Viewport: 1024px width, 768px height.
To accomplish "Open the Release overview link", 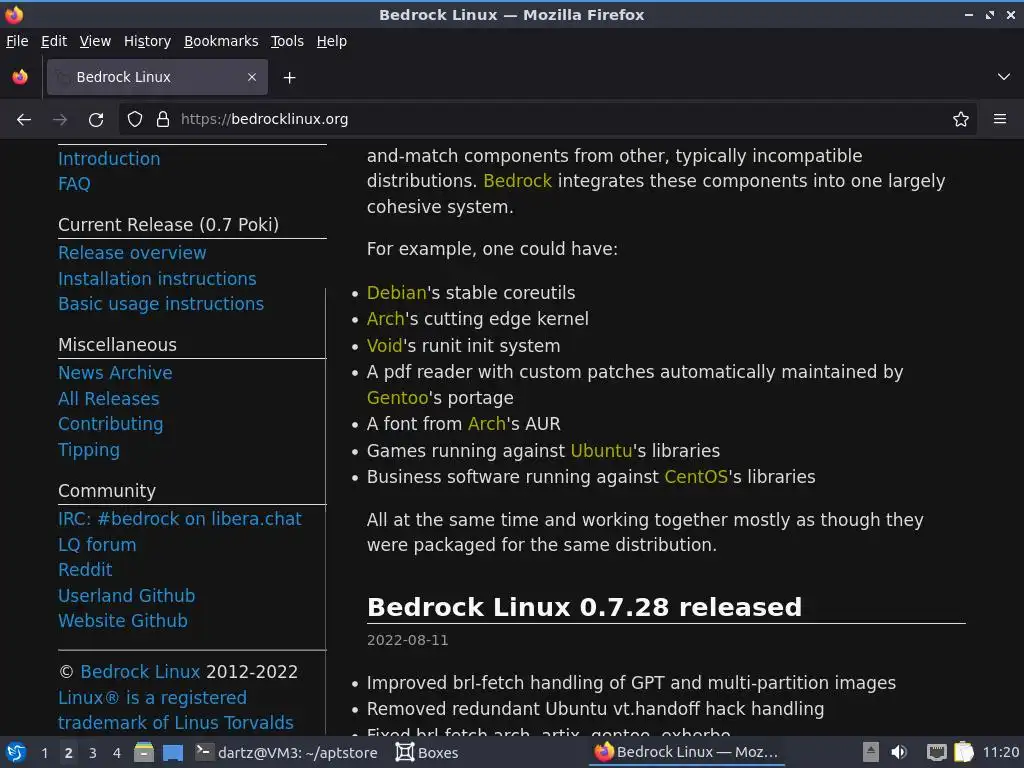I will click(132, 253).
